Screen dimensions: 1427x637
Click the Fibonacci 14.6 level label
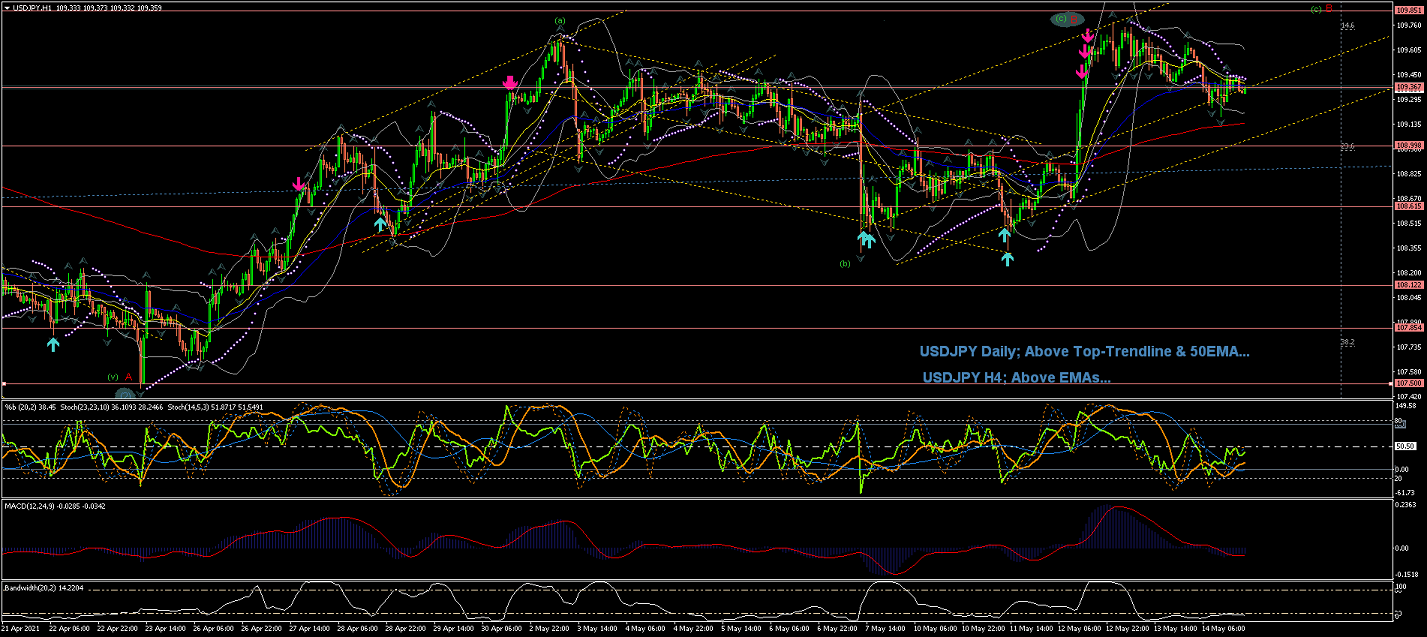pos(1348,26)
